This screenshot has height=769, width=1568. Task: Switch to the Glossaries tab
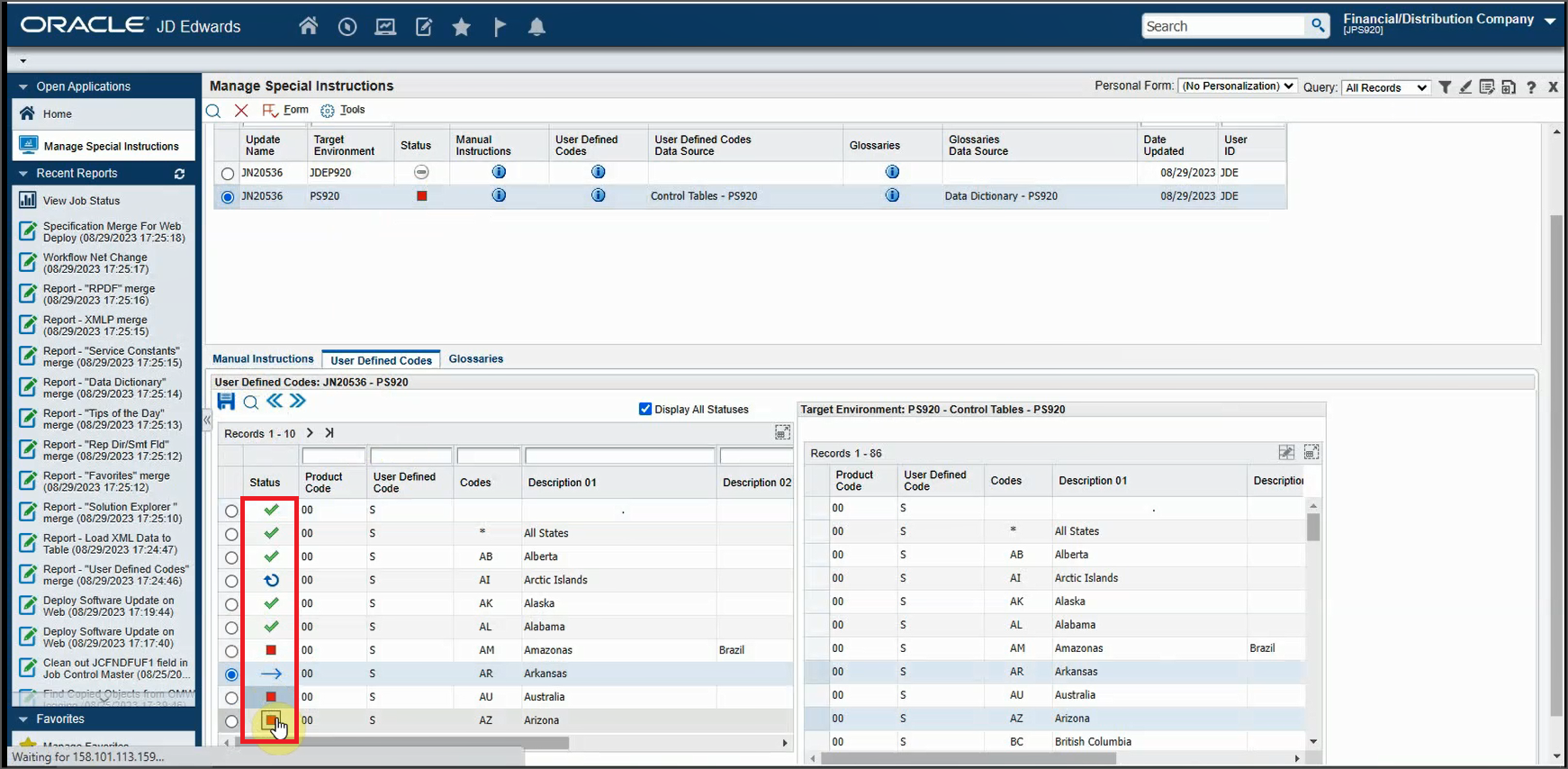click(x=476, y=358)
